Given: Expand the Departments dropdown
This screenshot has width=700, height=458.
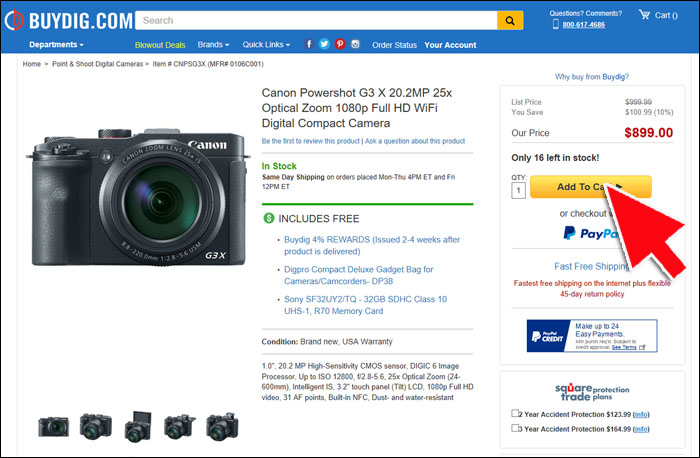Looking at the screenshot, I should pos(56,45).
